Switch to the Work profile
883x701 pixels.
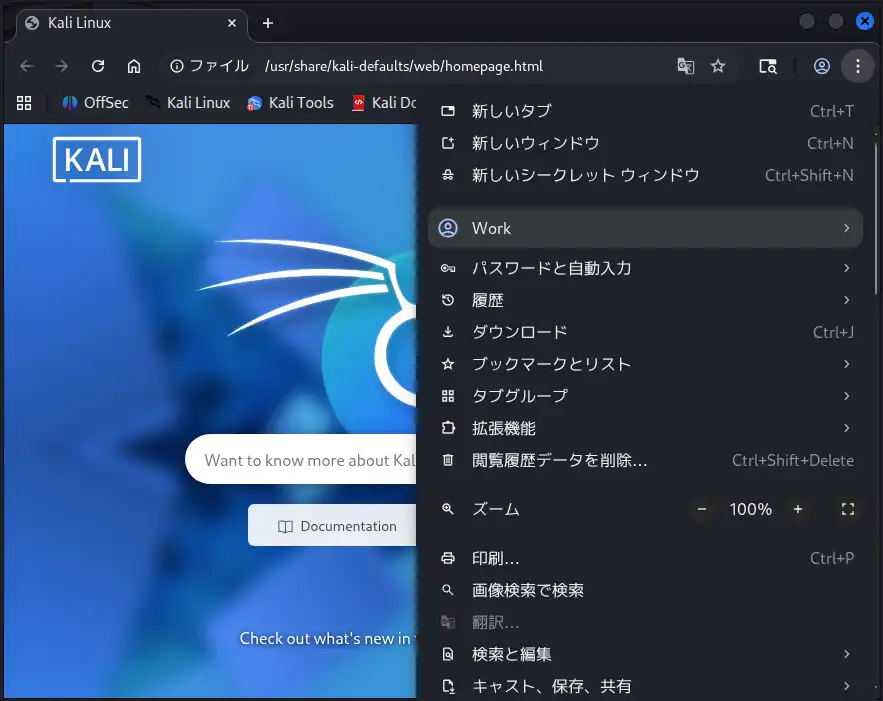click(x=645, y=228)
